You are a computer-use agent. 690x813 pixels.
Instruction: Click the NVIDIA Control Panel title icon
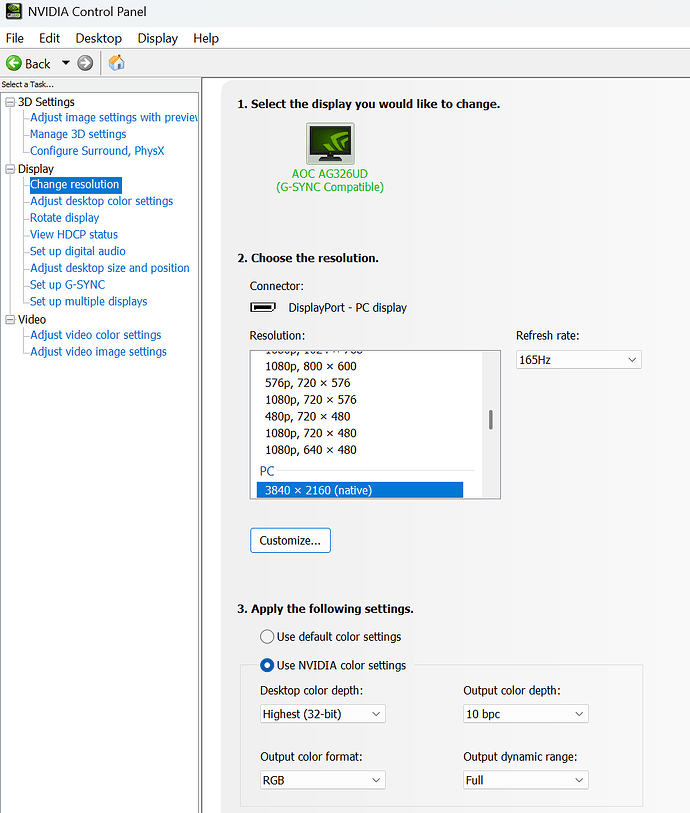coord(13,11)
